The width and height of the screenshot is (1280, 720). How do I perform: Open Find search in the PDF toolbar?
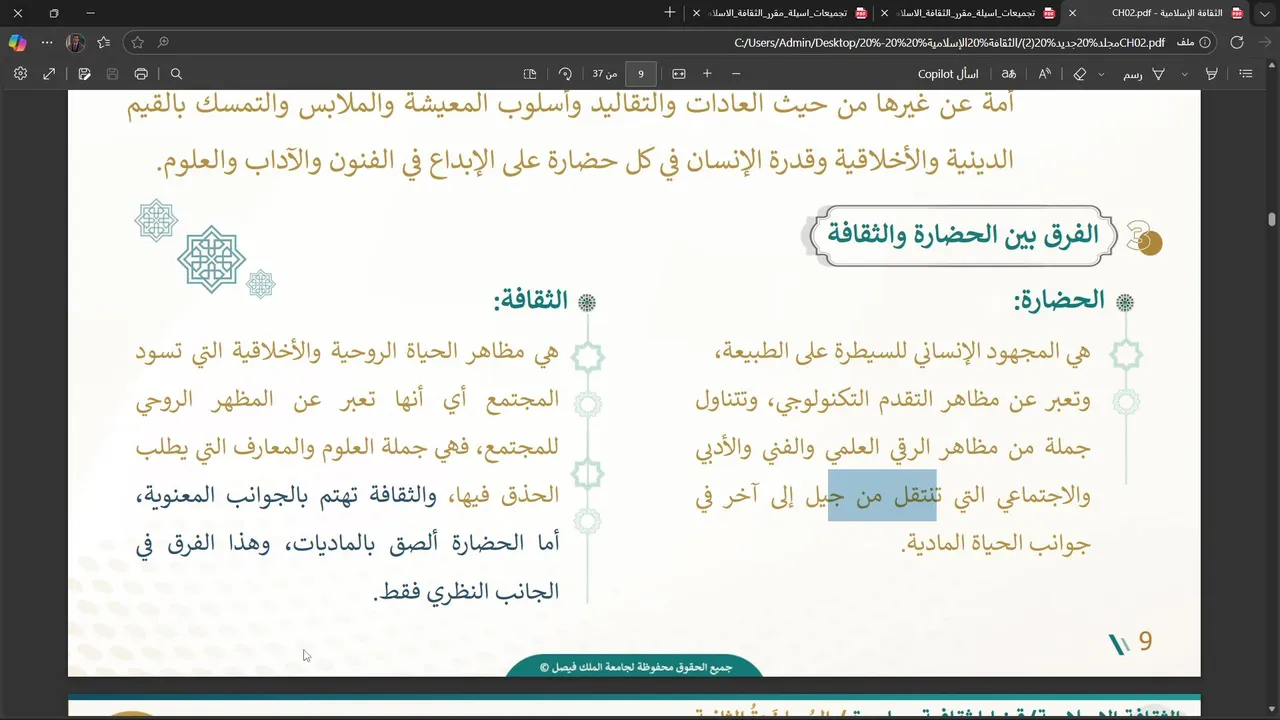[176, 74]
